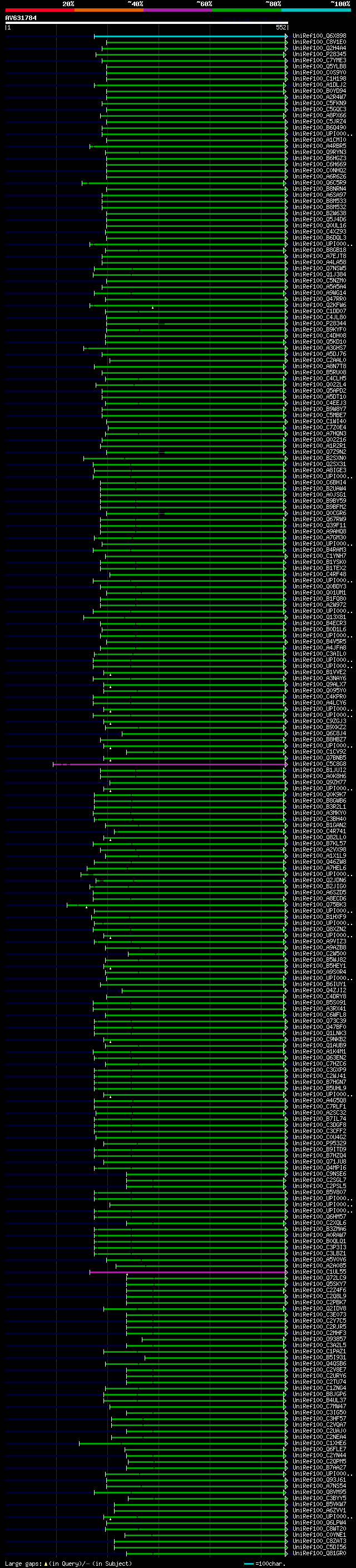This screenshot has width=356, height=1568.
Task: Select the UniRef100_Q0K9K7 label
Action: pos(319,794)
